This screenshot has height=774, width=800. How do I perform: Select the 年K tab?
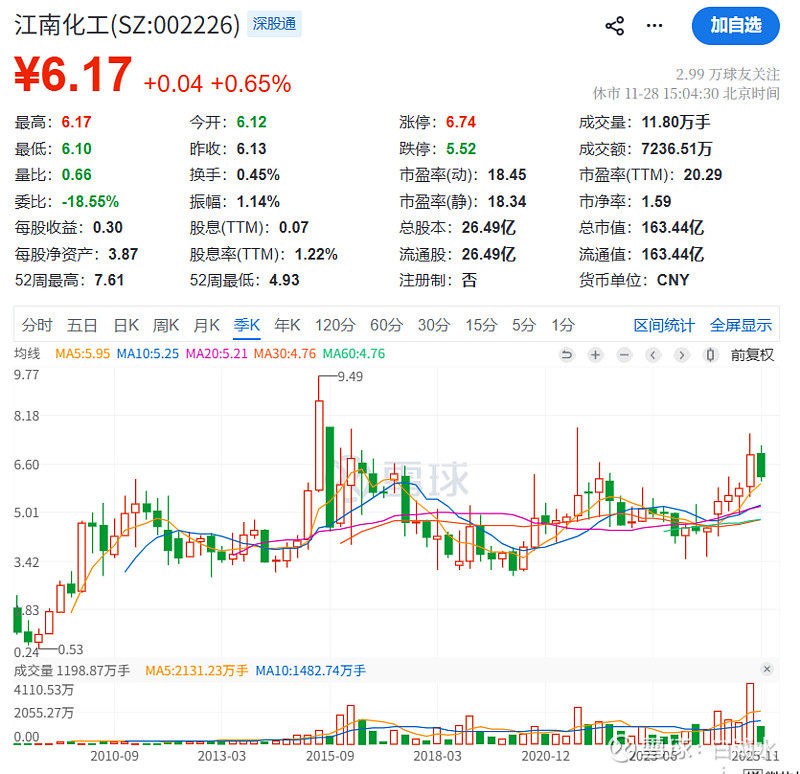click(287, 325)
